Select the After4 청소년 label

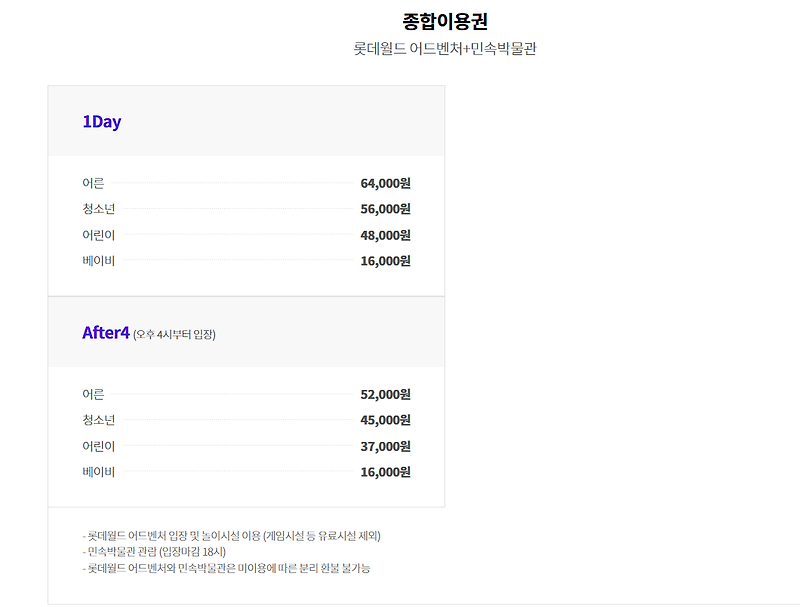pos(98,420)
